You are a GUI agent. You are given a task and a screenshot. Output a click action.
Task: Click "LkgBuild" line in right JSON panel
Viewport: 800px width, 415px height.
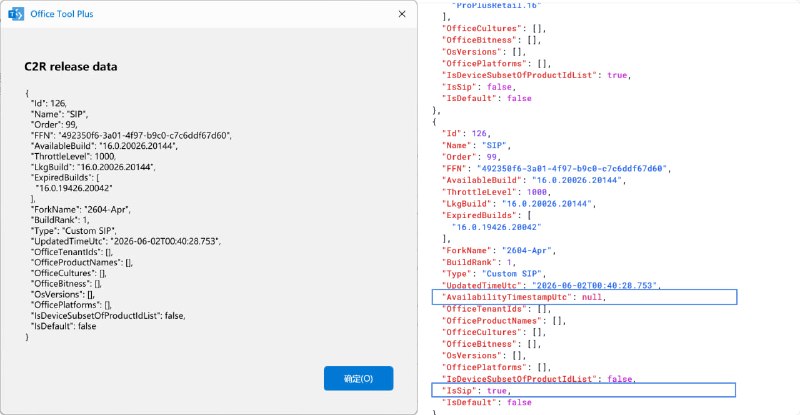518,204
